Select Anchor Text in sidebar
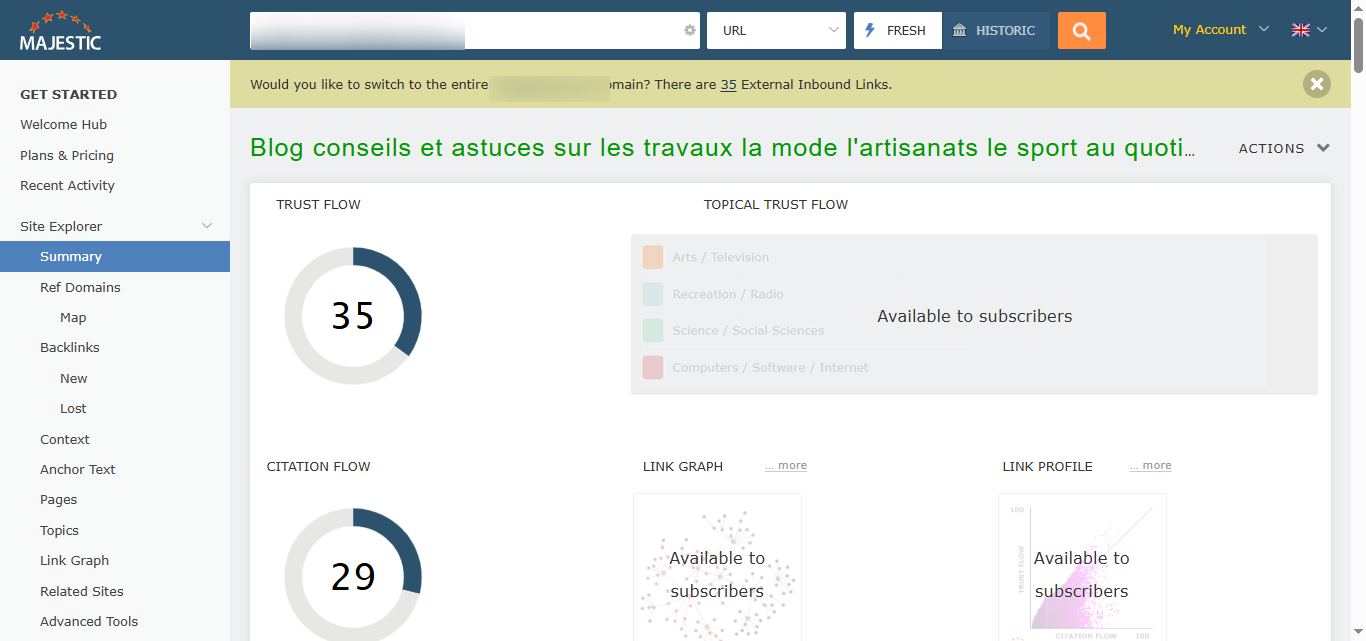 (x=78, y=469)
